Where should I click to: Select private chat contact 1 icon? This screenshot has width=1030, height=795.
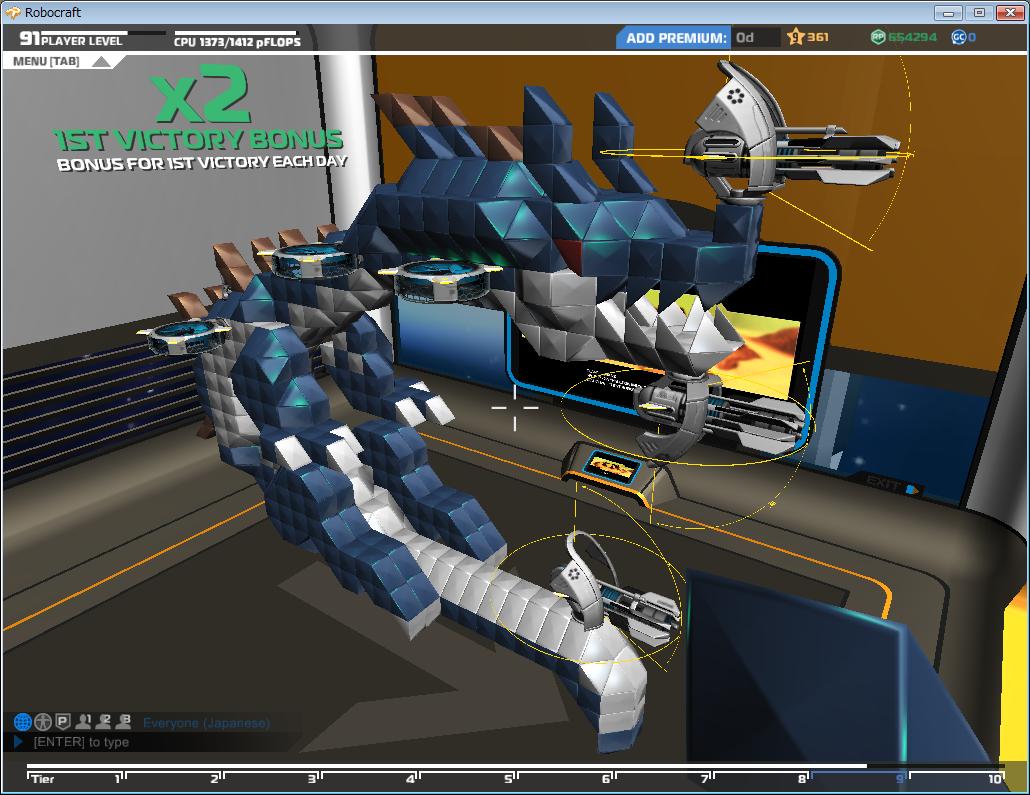pyautogui.click(x=83, y=721)
